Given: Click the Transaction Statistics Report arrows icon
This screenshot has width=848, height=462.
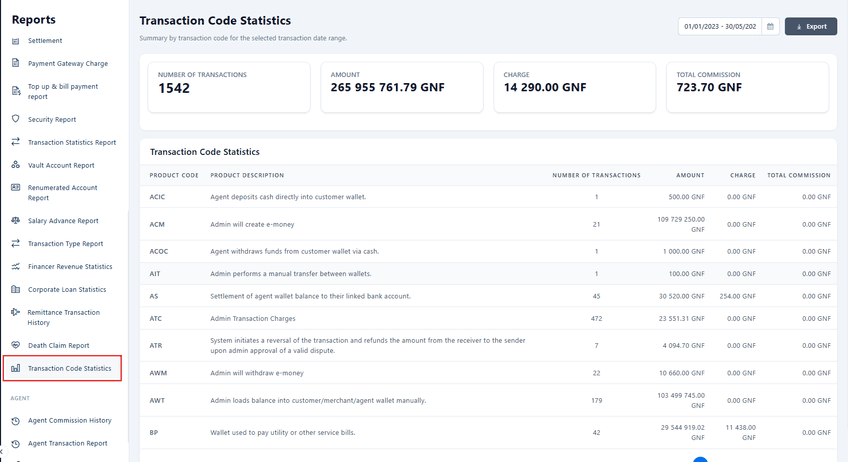Looking at the screenshot, I should pyautogui.click(x=16, y=142).
